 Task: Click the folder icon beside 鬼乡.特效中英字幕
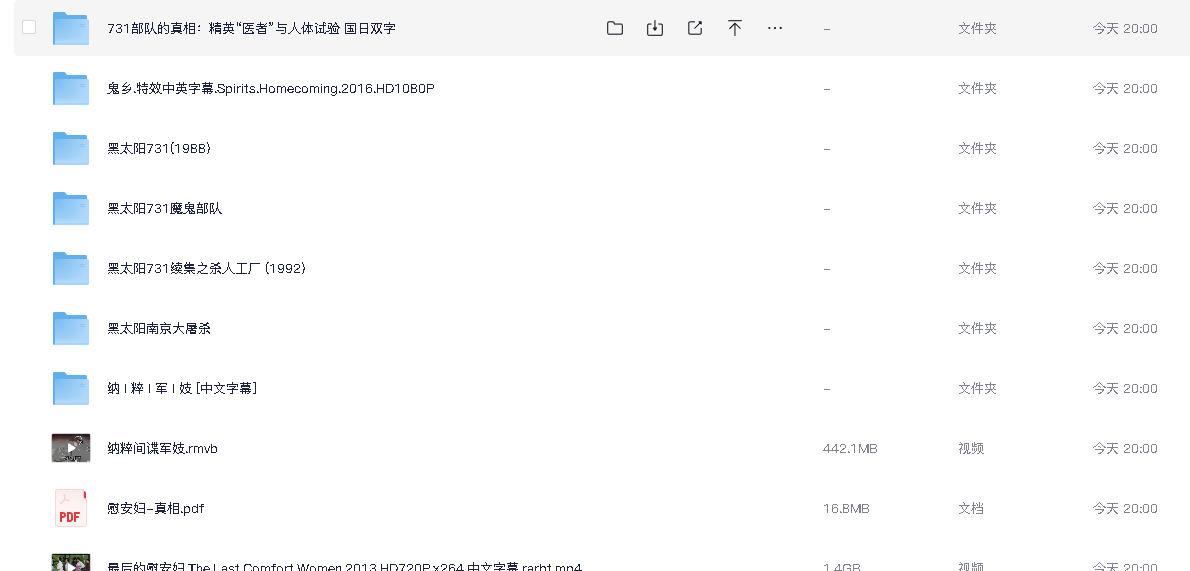pyautogui.click(x=71, y=88)
